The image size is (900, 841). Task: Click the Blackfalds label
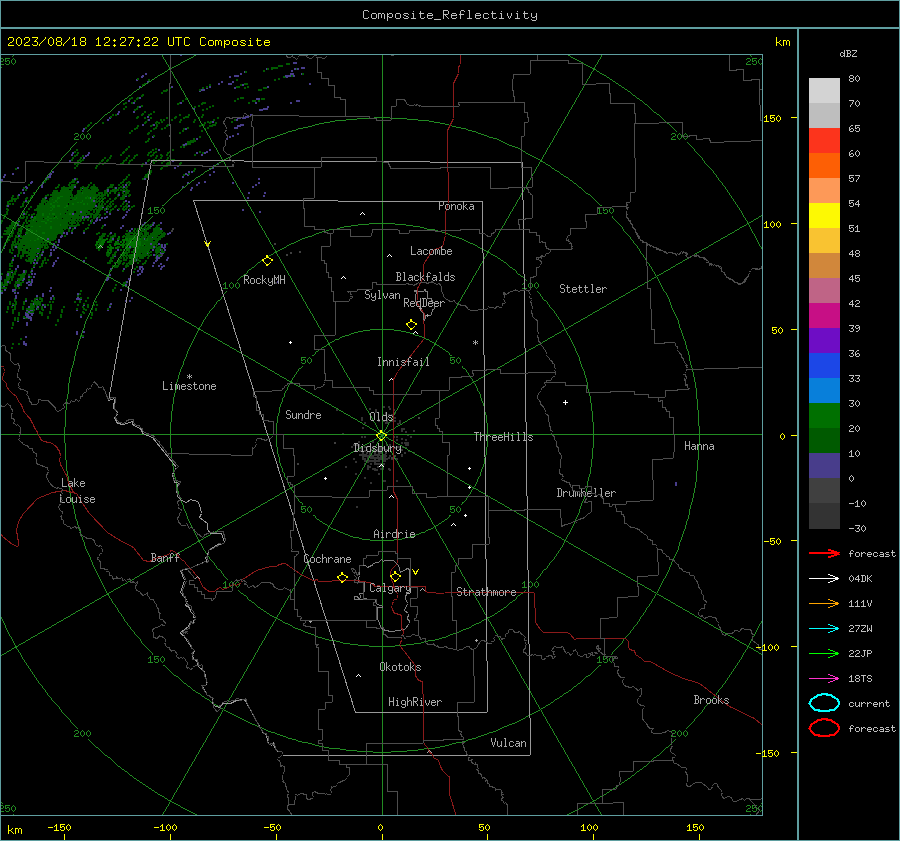pos(425,277)
